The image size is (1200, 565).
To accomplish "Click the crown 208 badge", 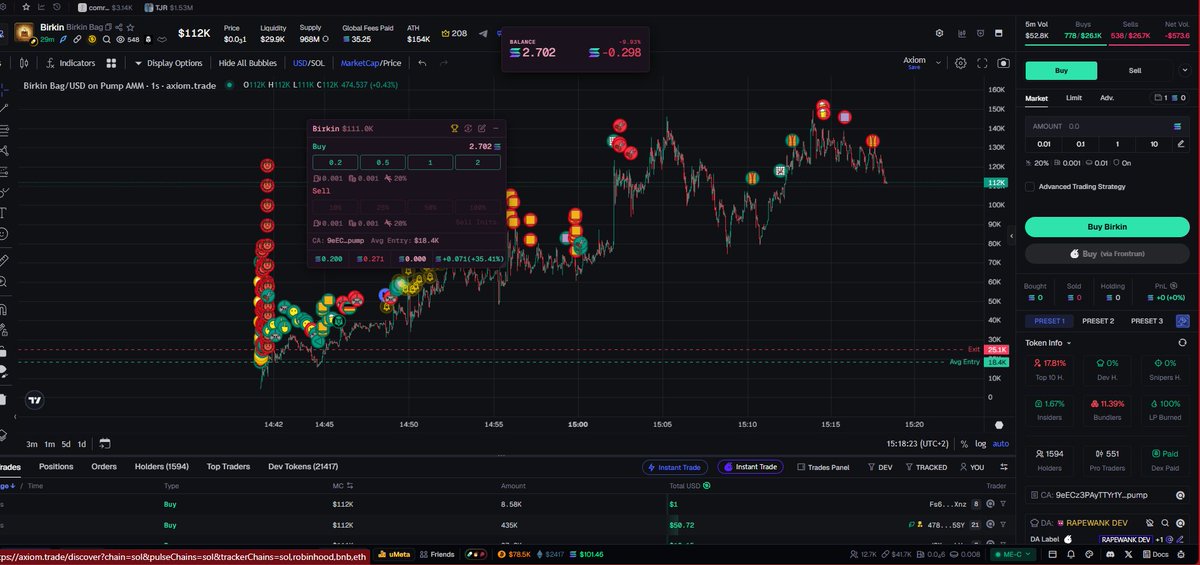I will [x=453, y=34].
